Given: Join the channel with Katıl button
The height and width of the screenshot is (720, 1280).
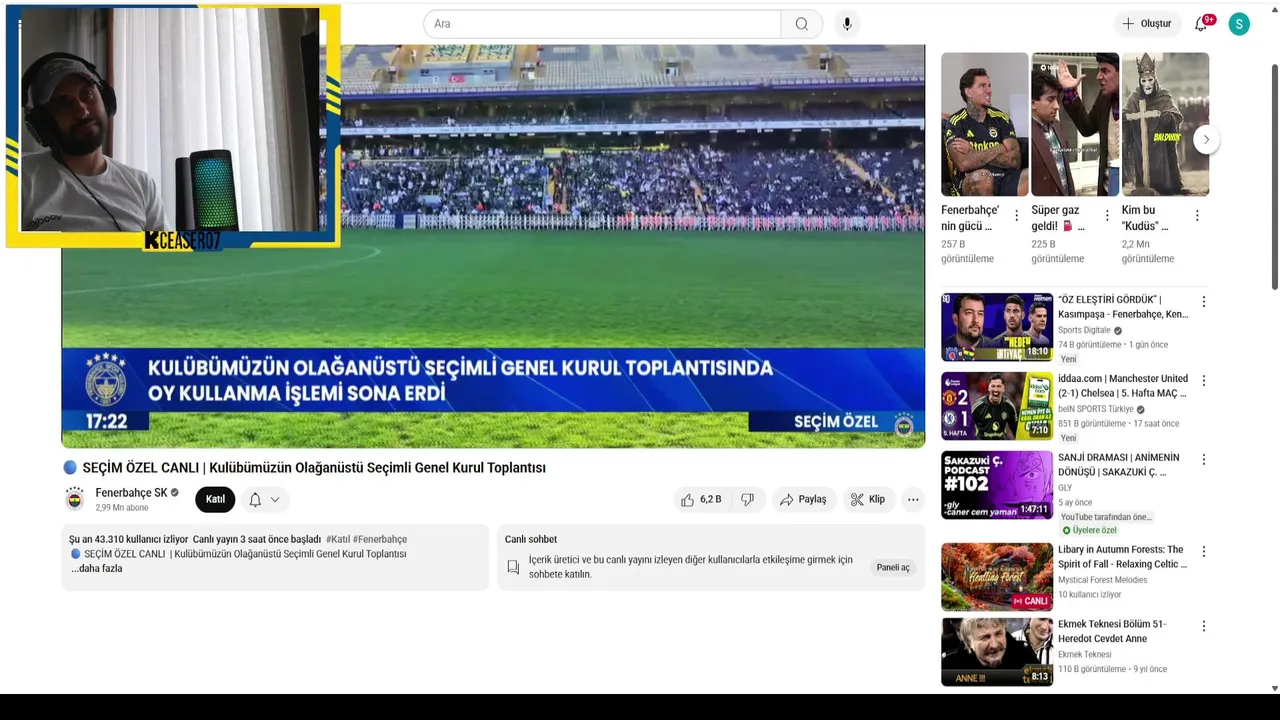Looking at the screenshot, I should (215, 499).
